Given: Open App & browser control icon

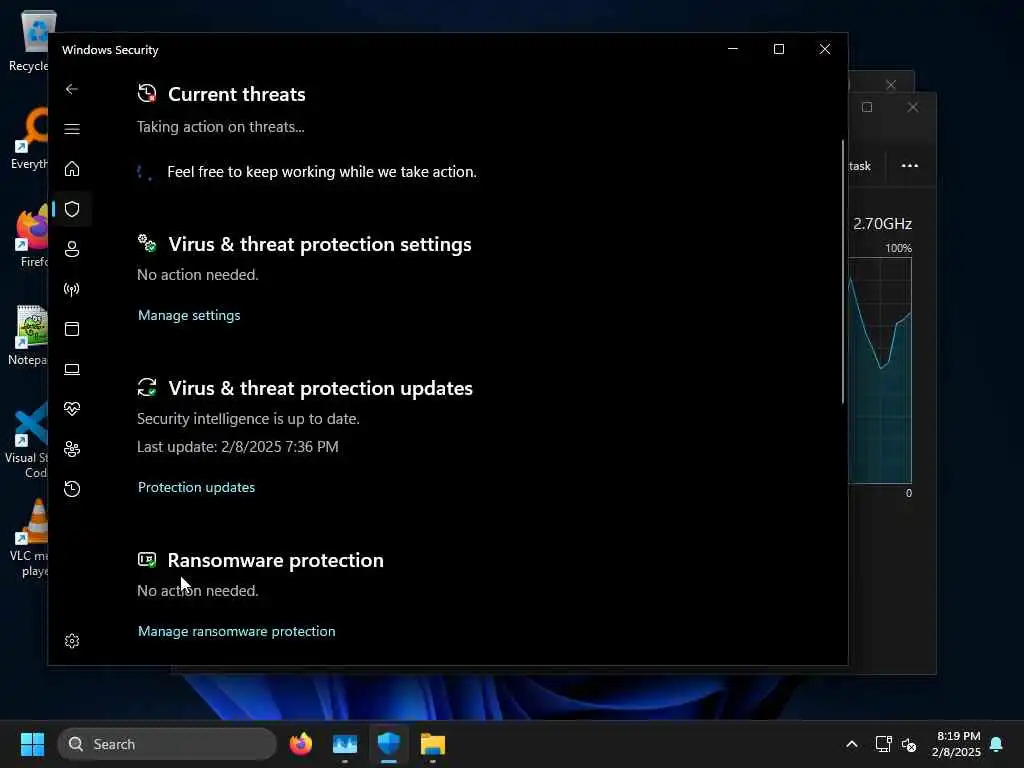Looking at the screenshot, I should click(x=72, y=329).
